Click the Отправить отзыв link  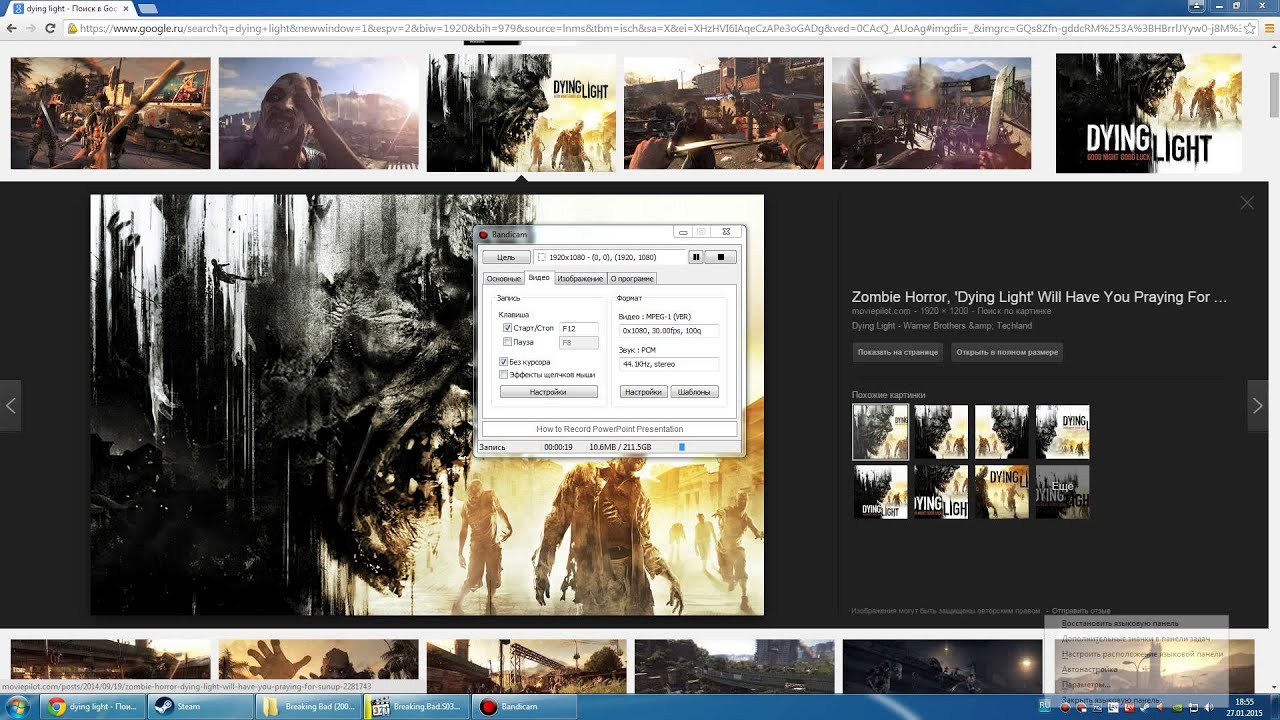(1081, 611)
